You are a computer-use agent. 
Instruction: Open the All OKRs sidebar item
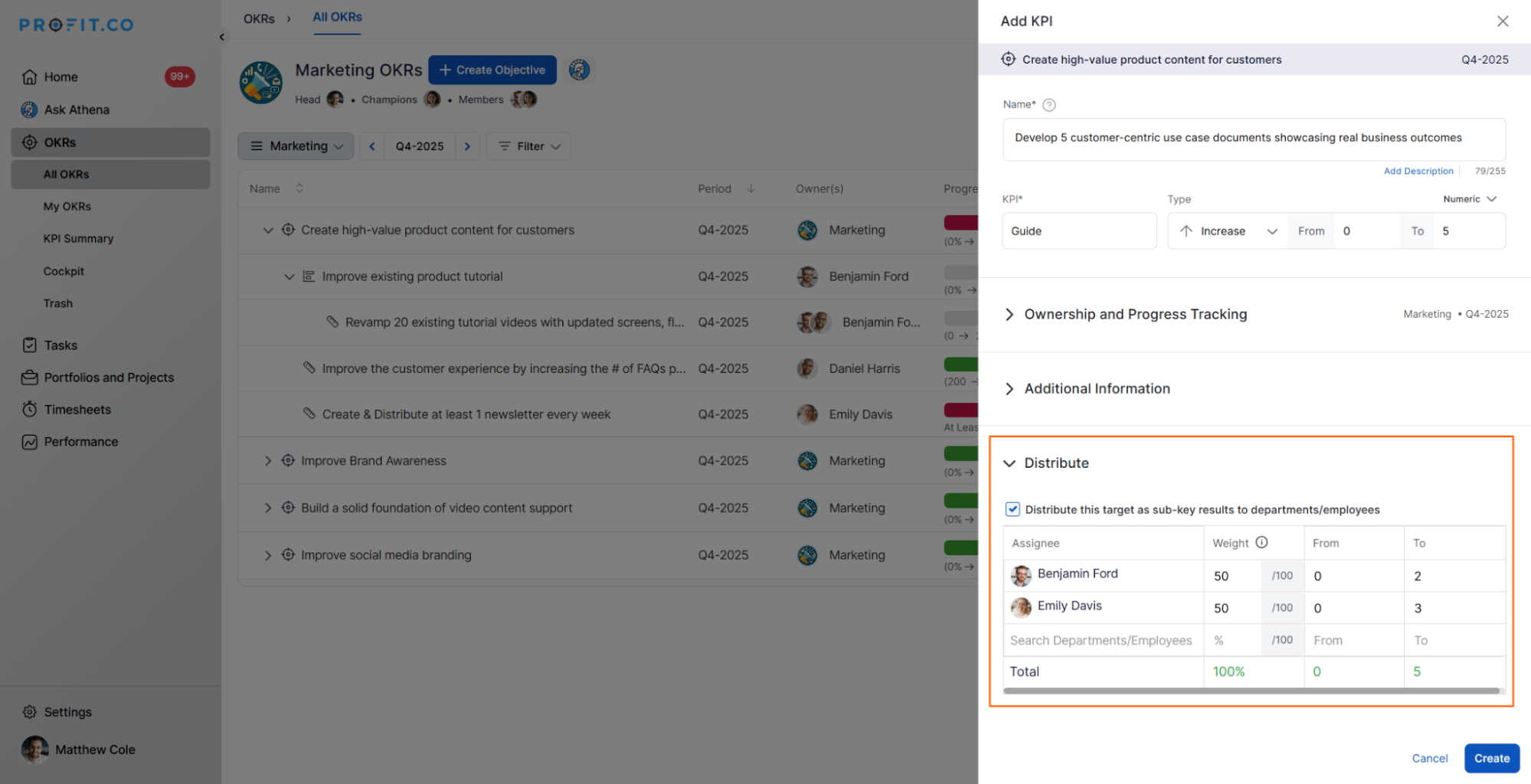(110, 175)
